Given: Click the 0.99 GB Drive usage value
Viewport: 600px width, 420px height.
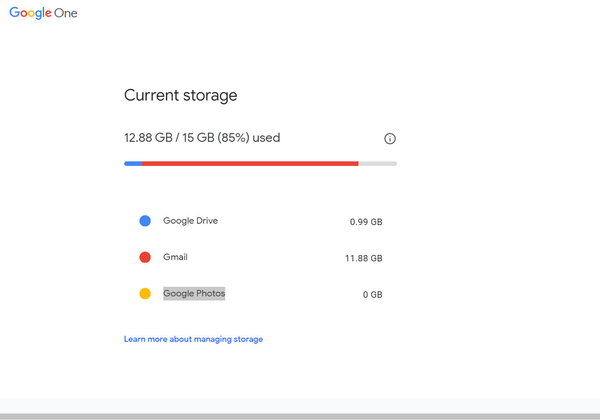Looking at the screenshot, I should [366, 222].
